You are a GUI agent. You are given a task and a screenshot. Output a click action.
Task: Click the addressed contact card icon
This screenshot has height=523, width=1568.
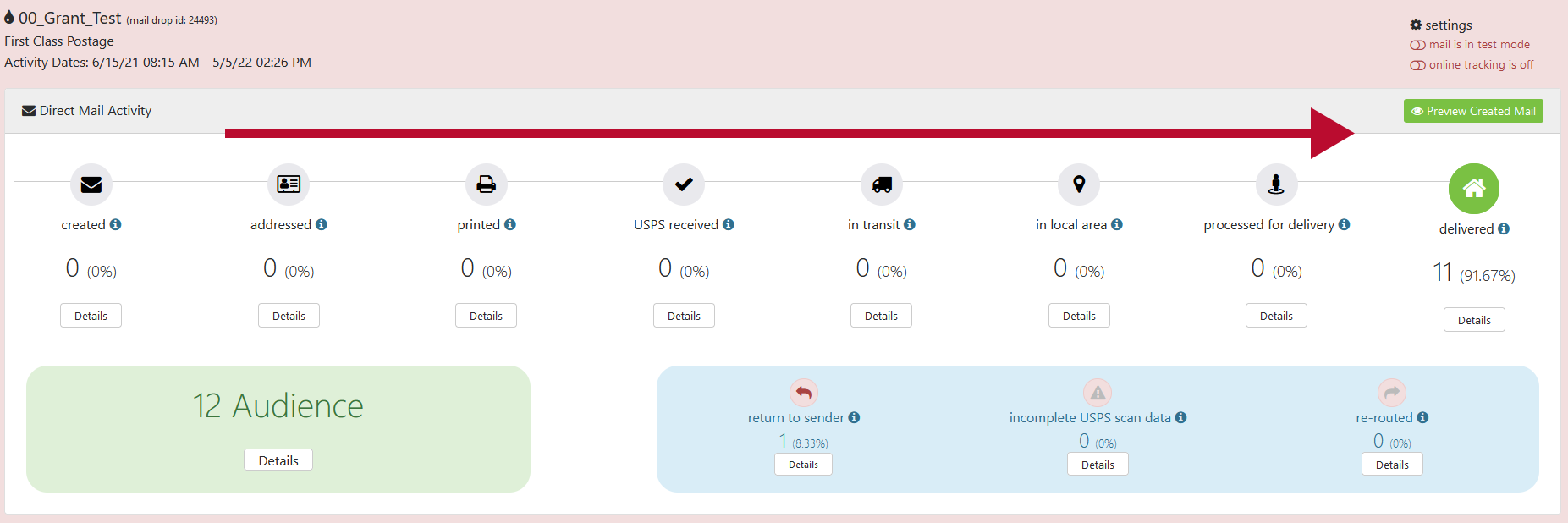point(289,184)
